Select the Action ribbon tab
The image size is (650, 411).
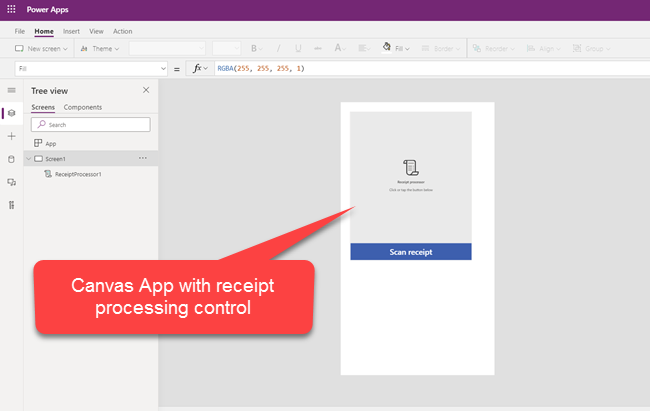(123, 31)
